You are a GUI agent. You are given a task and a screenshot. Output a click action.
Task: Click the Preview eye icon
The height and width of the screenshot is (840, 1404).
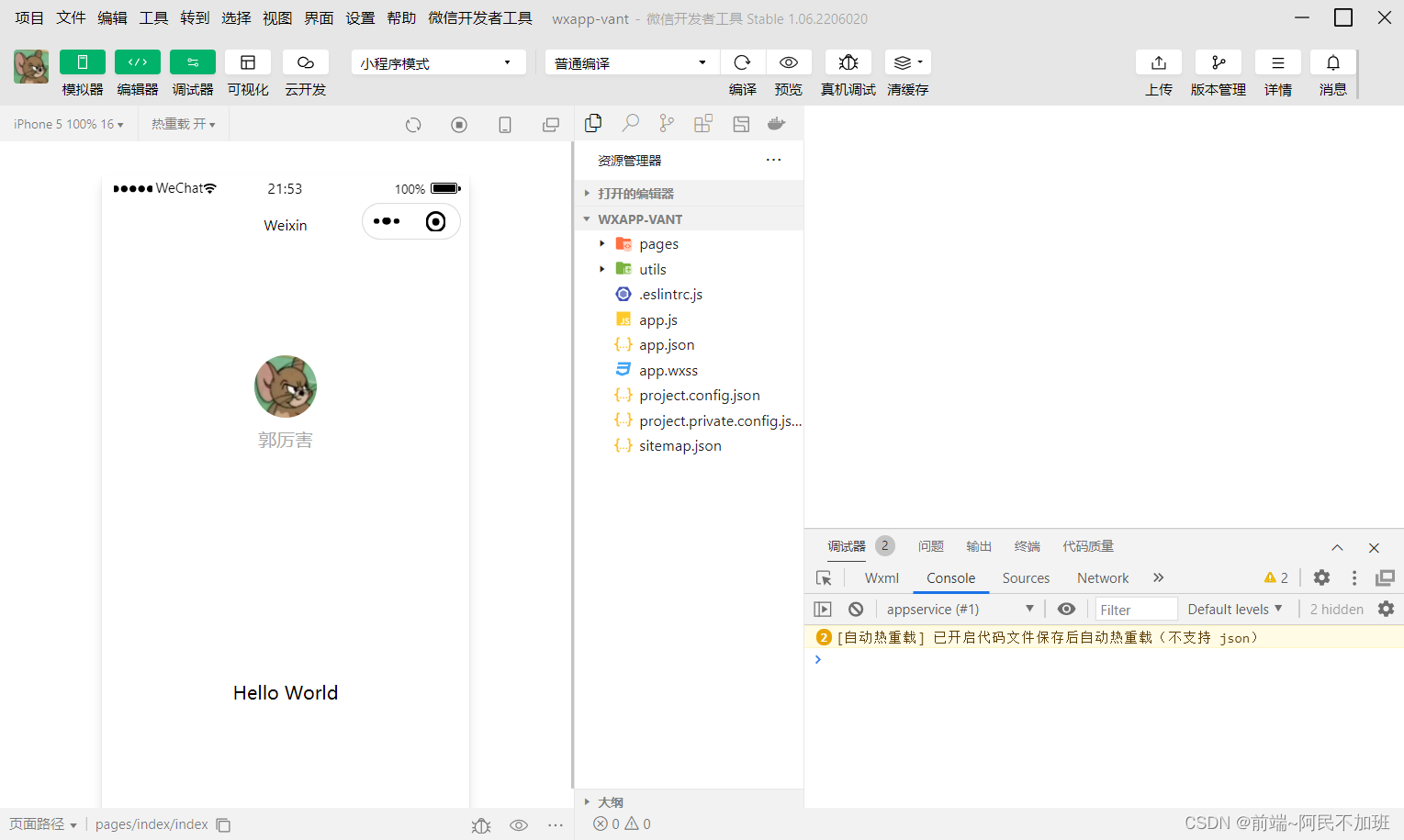tap(789, 62)
